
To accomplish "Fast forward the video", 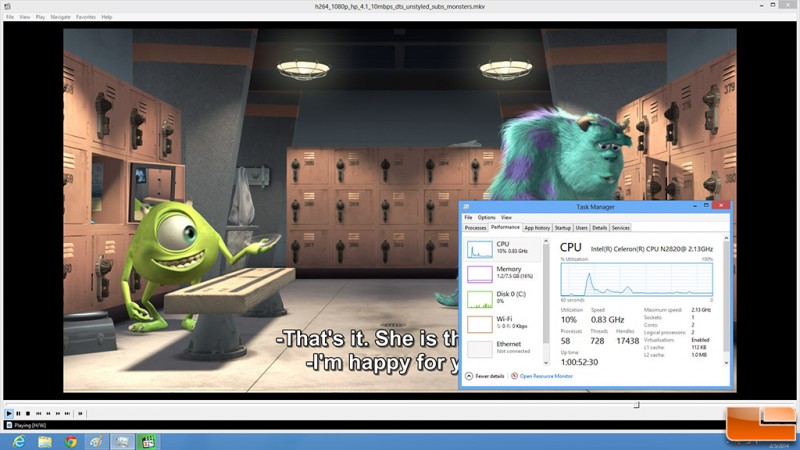I will pyautogui.click(x=58, y=414).
